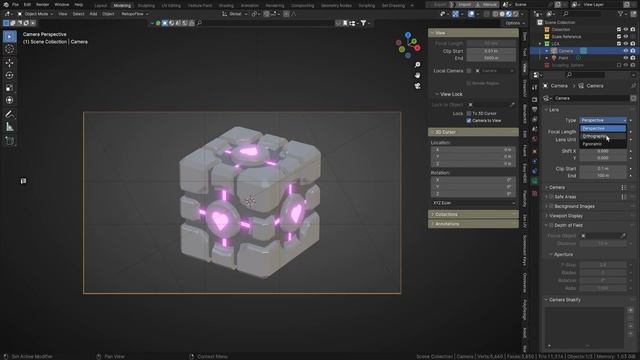
Task: Collapse the 3D Cursor panel
Action: [473, 132]
